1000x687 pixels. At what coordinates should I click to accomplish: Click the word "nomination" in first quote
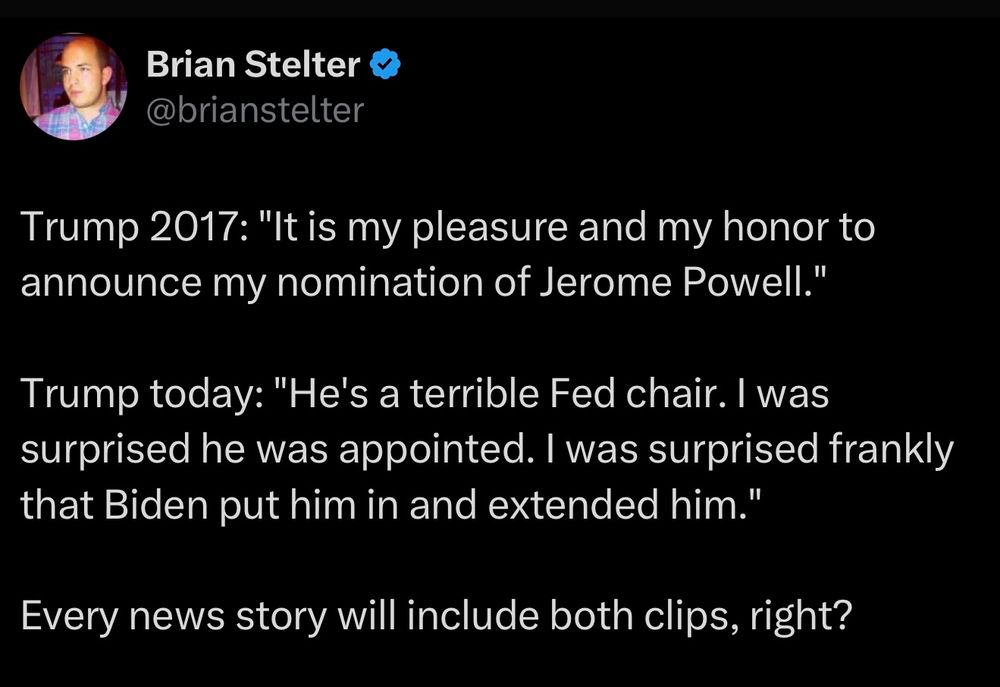coord(380,283)
